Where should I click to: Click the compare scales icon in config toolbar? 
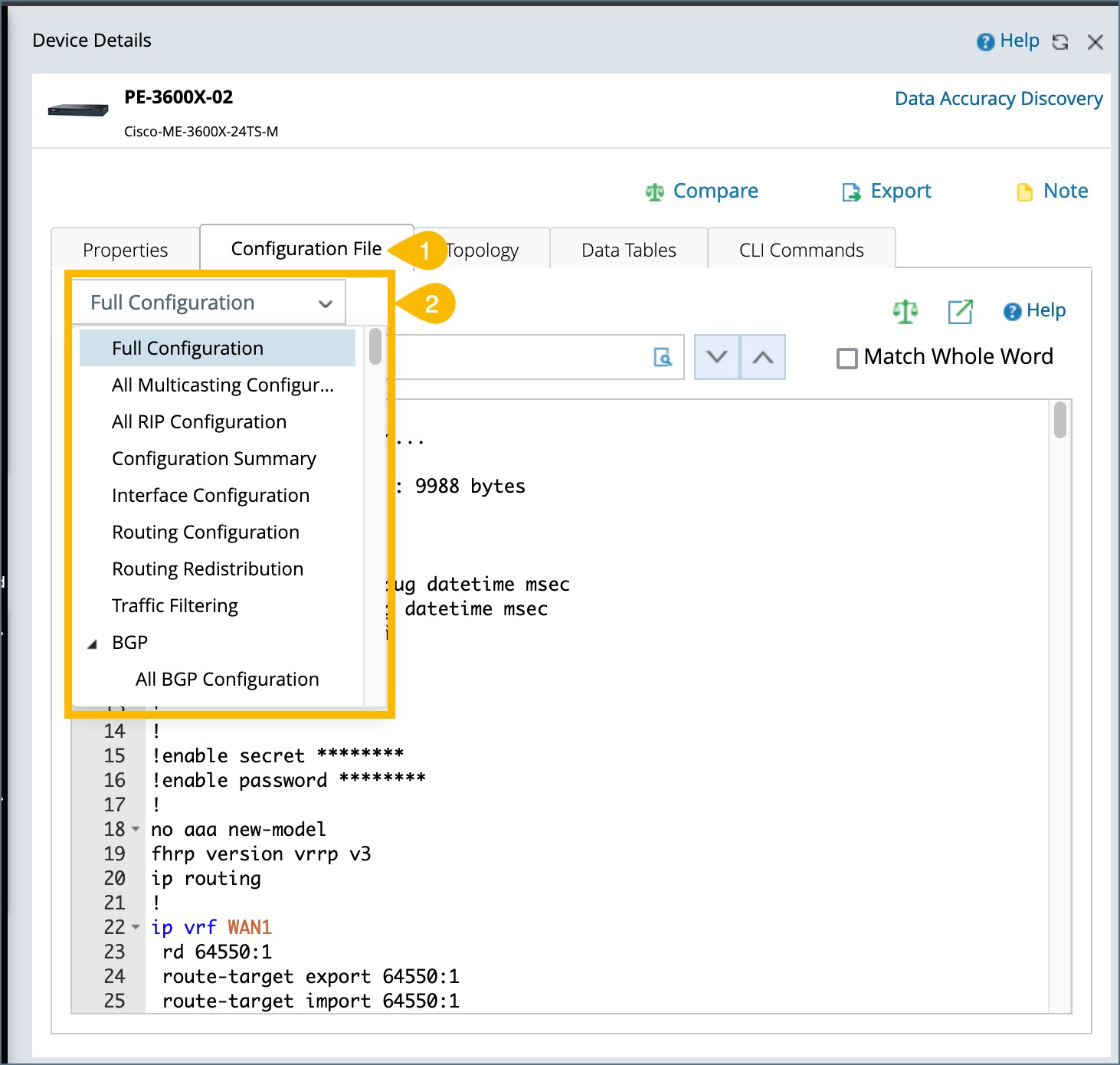(905, 311)
